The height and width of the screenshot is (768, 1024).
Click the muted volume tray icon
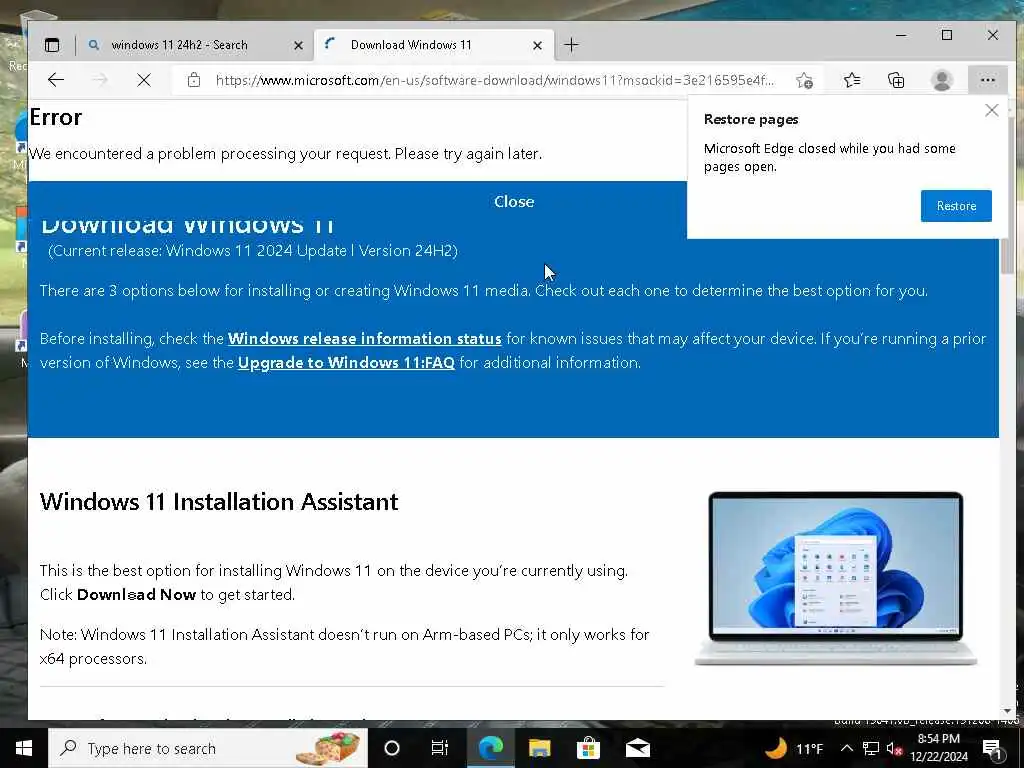click(894, 748)
